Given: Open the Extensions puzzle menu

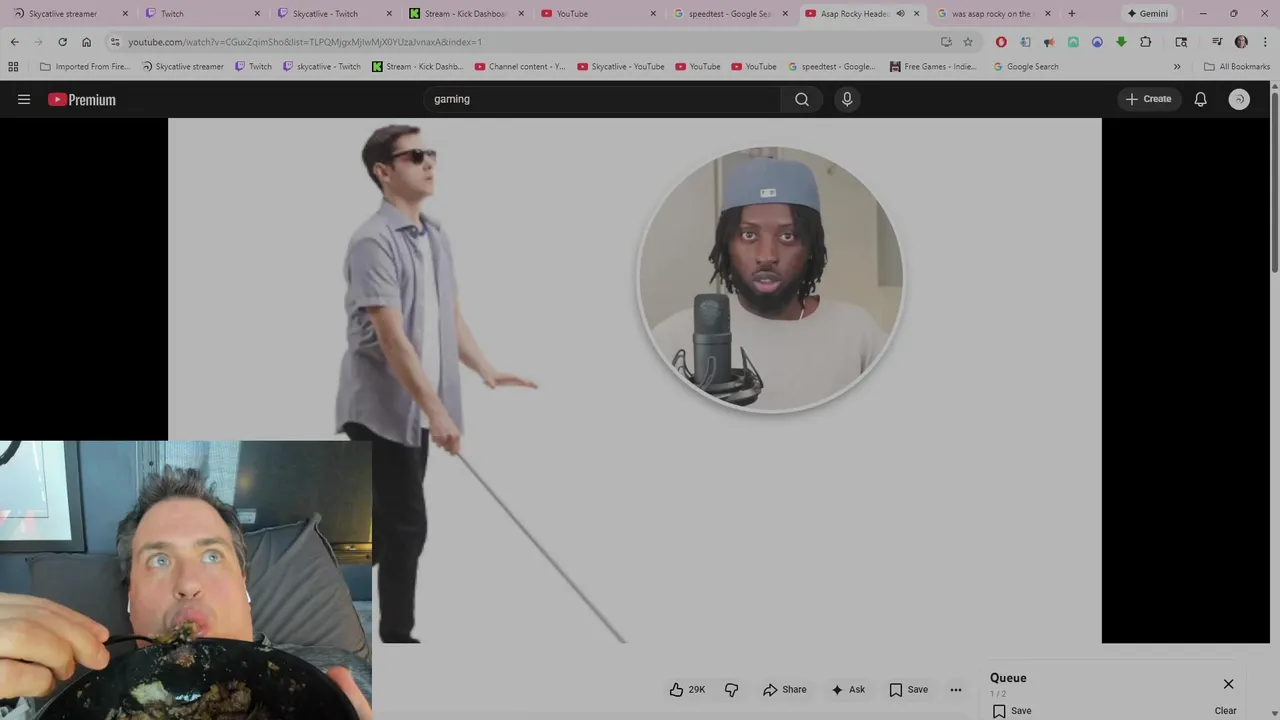Looking at the screenshot, I should click(x=1146, y=42).
